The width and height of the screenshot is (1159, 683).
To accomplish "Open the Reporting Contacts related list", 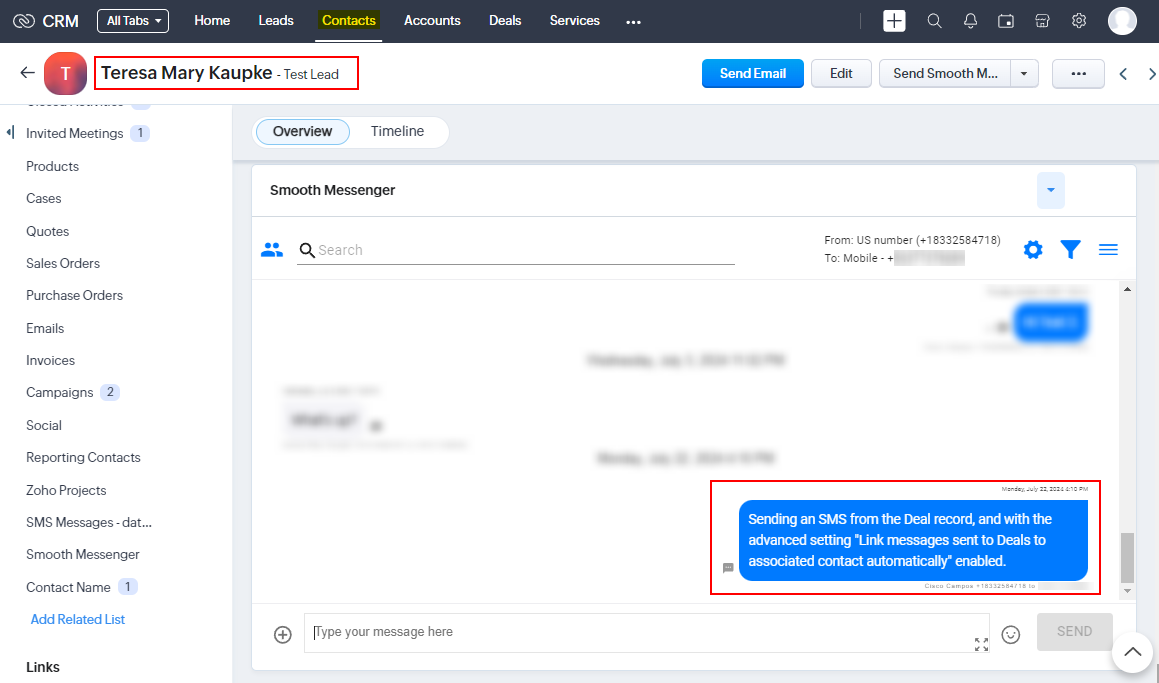I will 83,458.
